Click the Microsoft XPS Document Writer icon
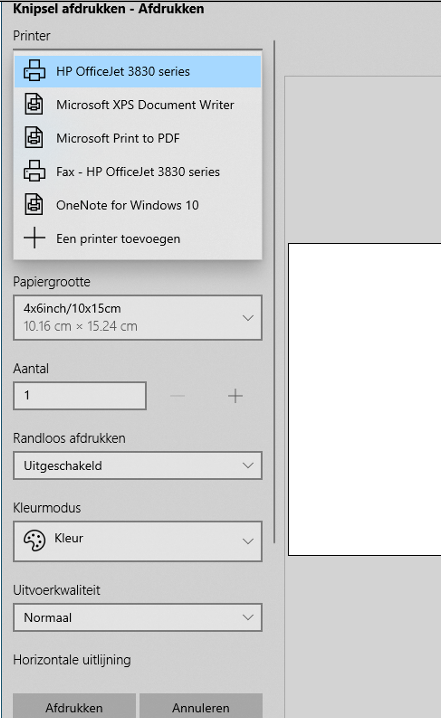 (34, 104)
